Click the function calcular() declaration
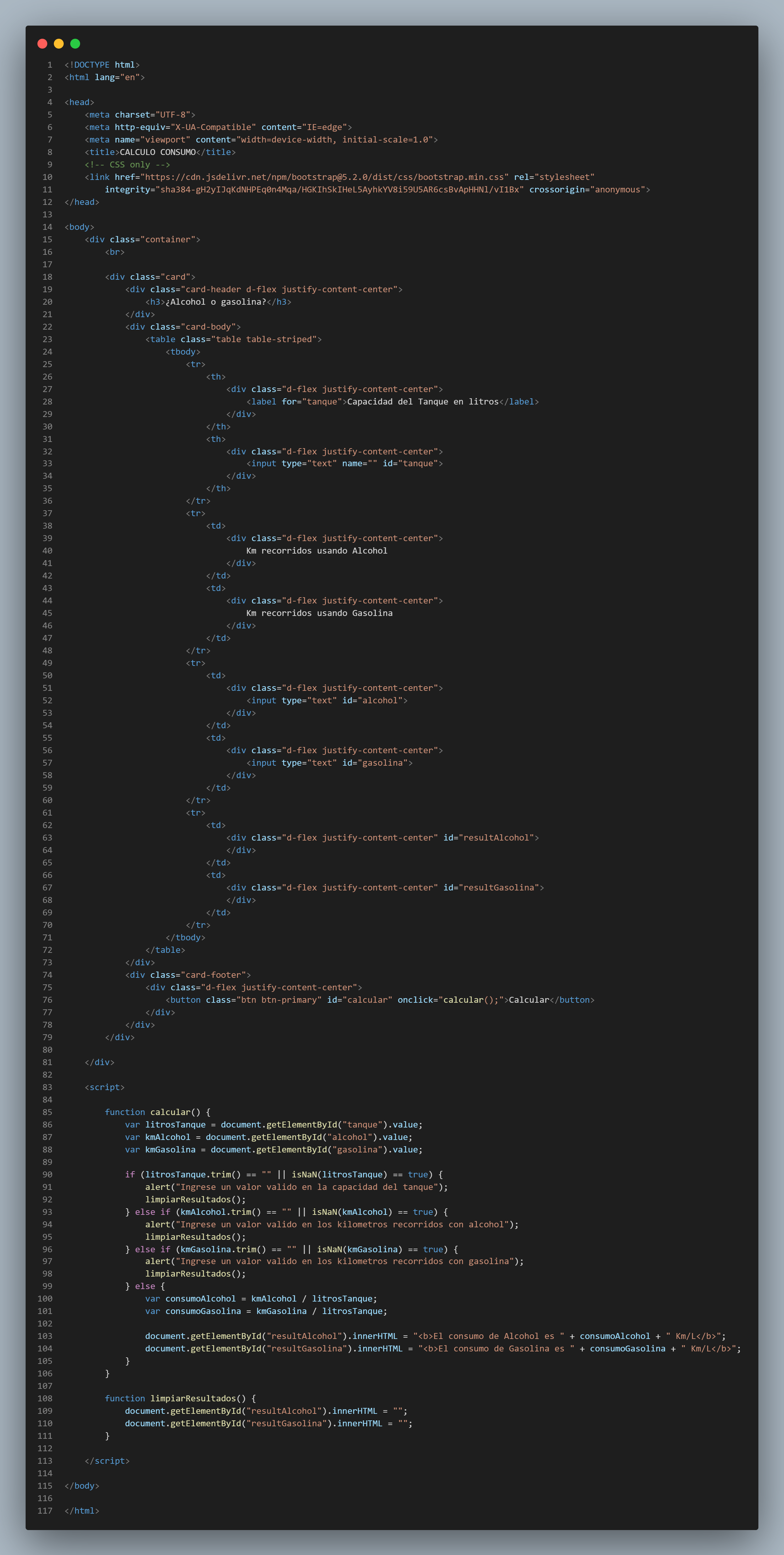Viewport: 784px width, 1555px height. coord(158,1112)
